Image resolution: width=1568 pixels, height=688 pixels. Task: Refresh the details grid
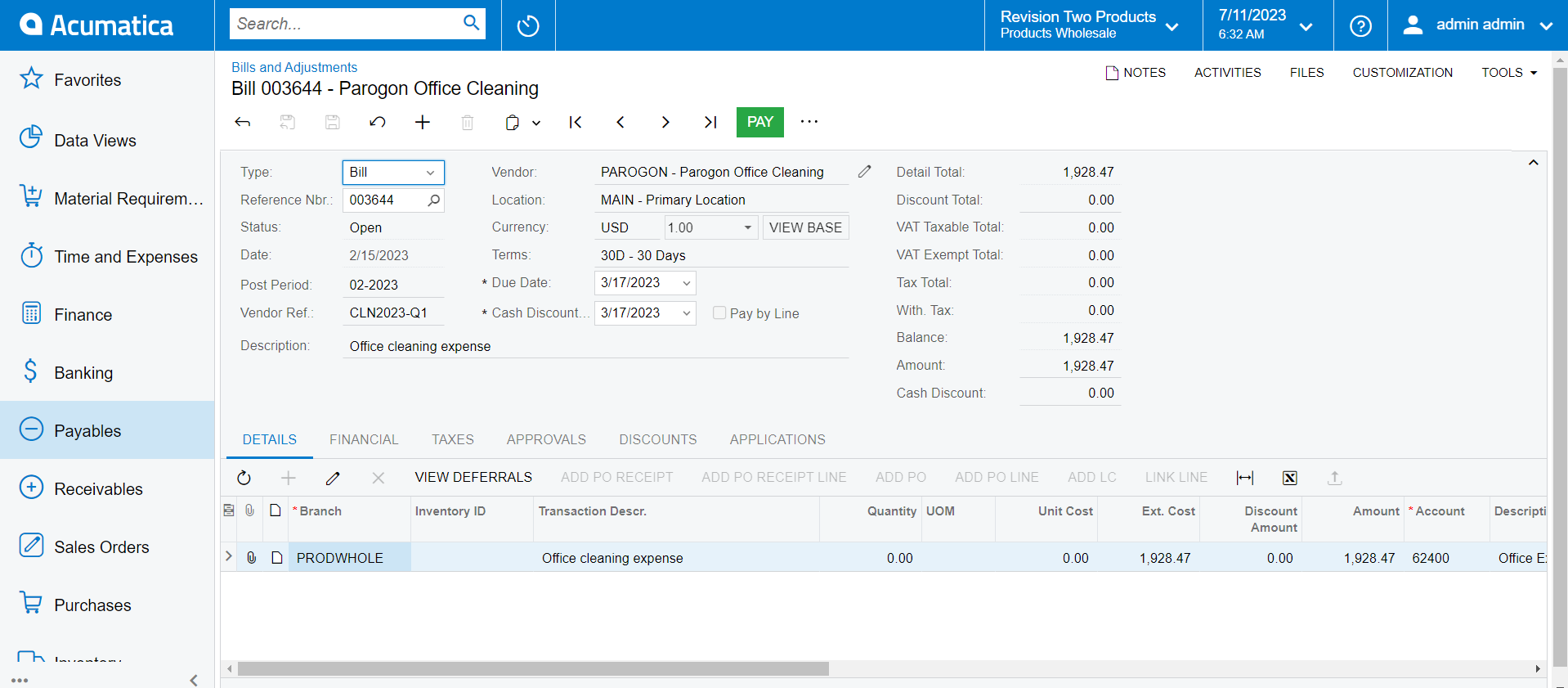(244, 478)
